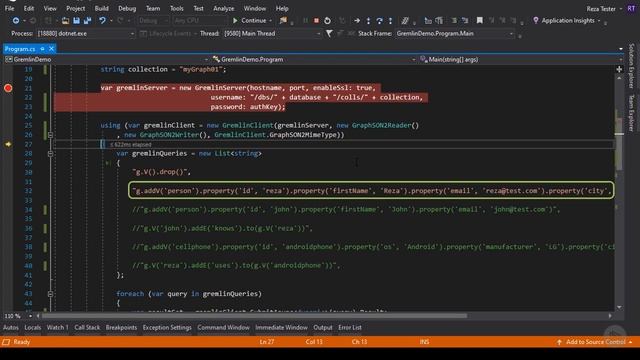The width and height of the screenshot is (640, 360).
Task: Click Add to Source Control in status bar
Action: point(595,342)
